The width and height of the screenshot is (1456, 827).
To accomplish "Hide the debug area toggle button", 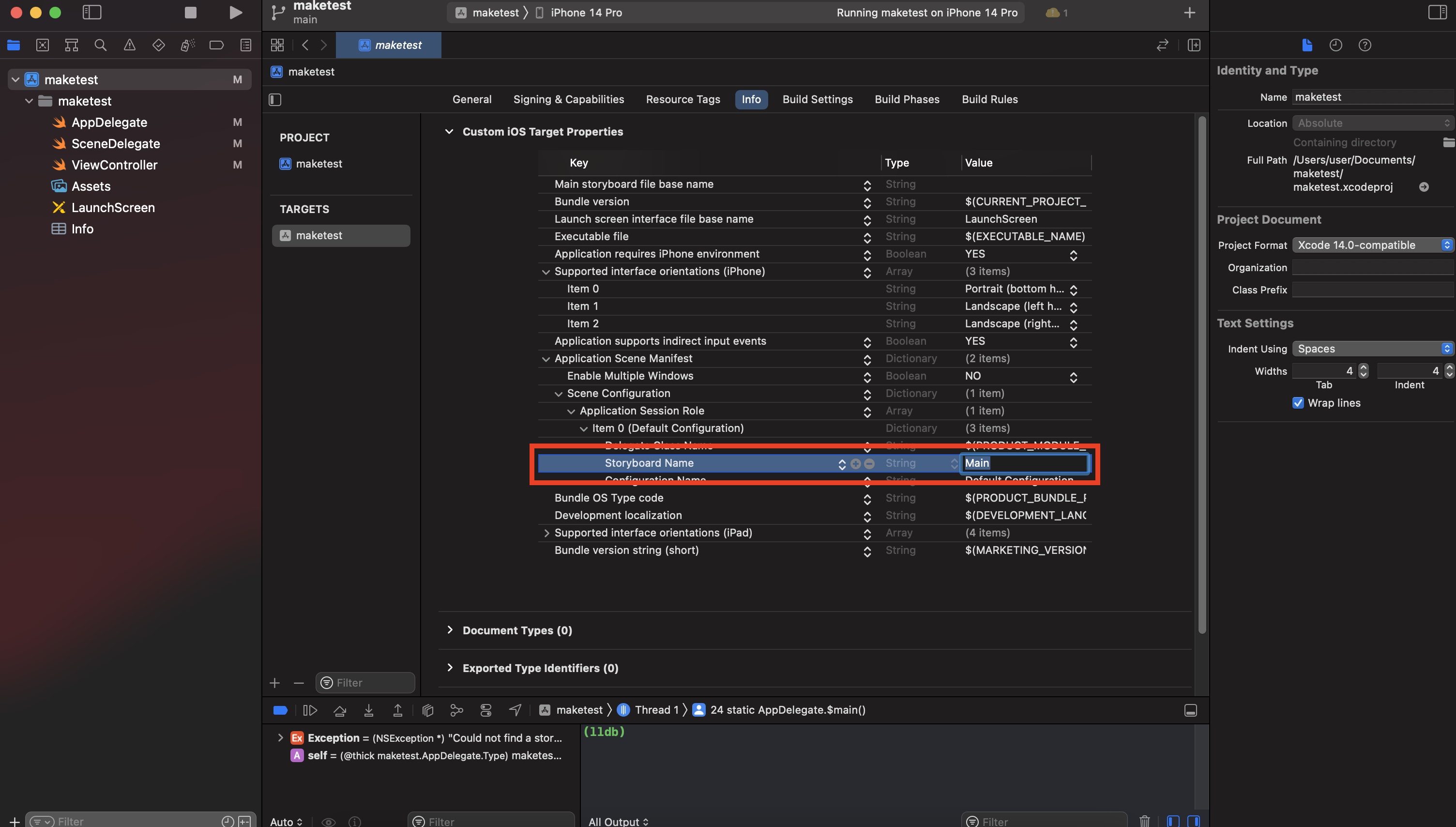I will (x=1190, y=710).
